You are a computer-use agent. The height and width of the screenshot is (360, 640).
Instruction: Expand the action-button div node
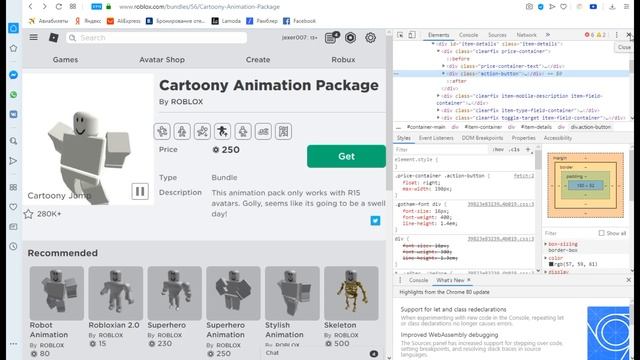click(x=443, y=73)
